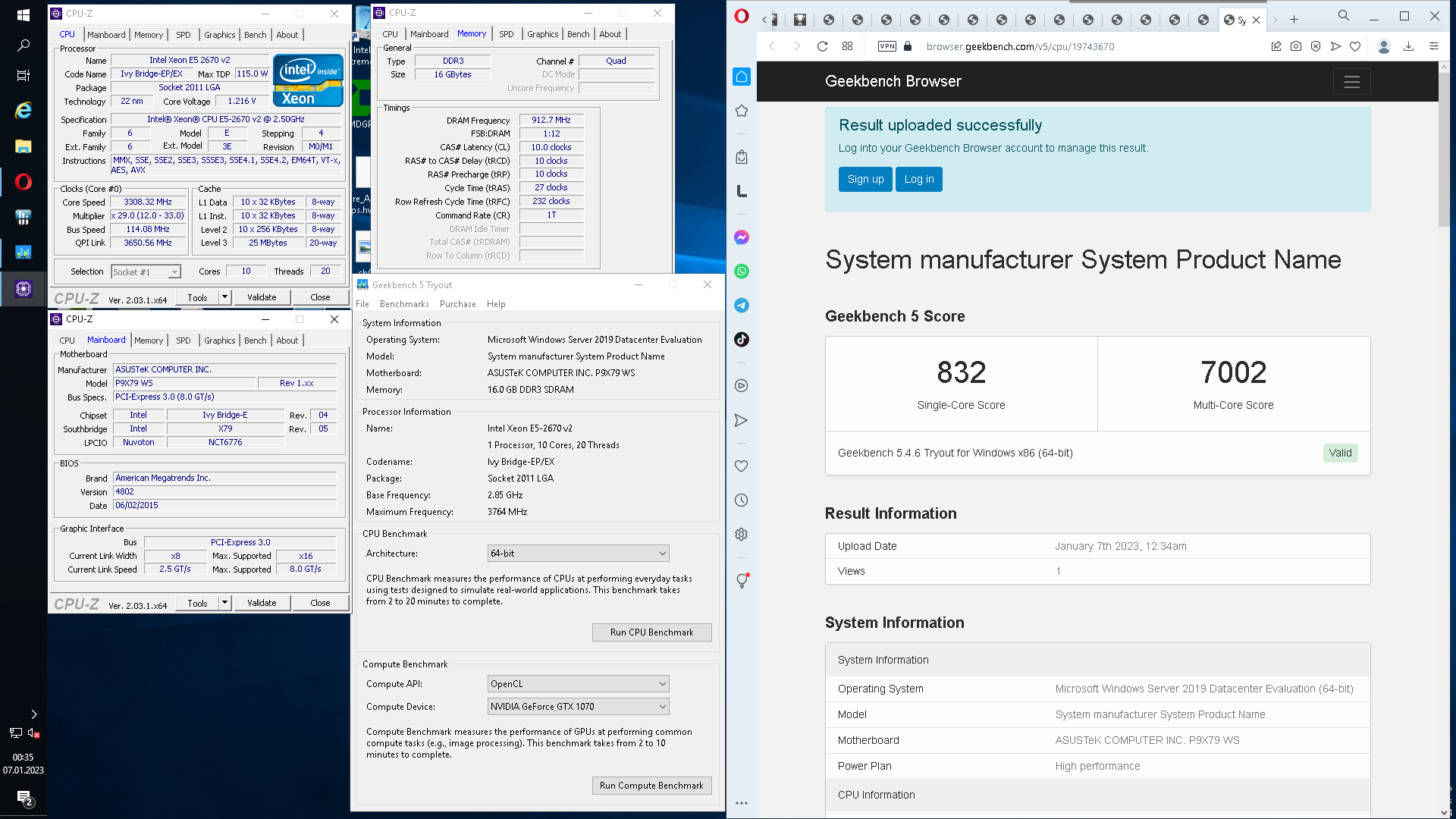Click the Log in button
The width and height of the screenshot is (1456, 819).
click(x=918, y=180)
